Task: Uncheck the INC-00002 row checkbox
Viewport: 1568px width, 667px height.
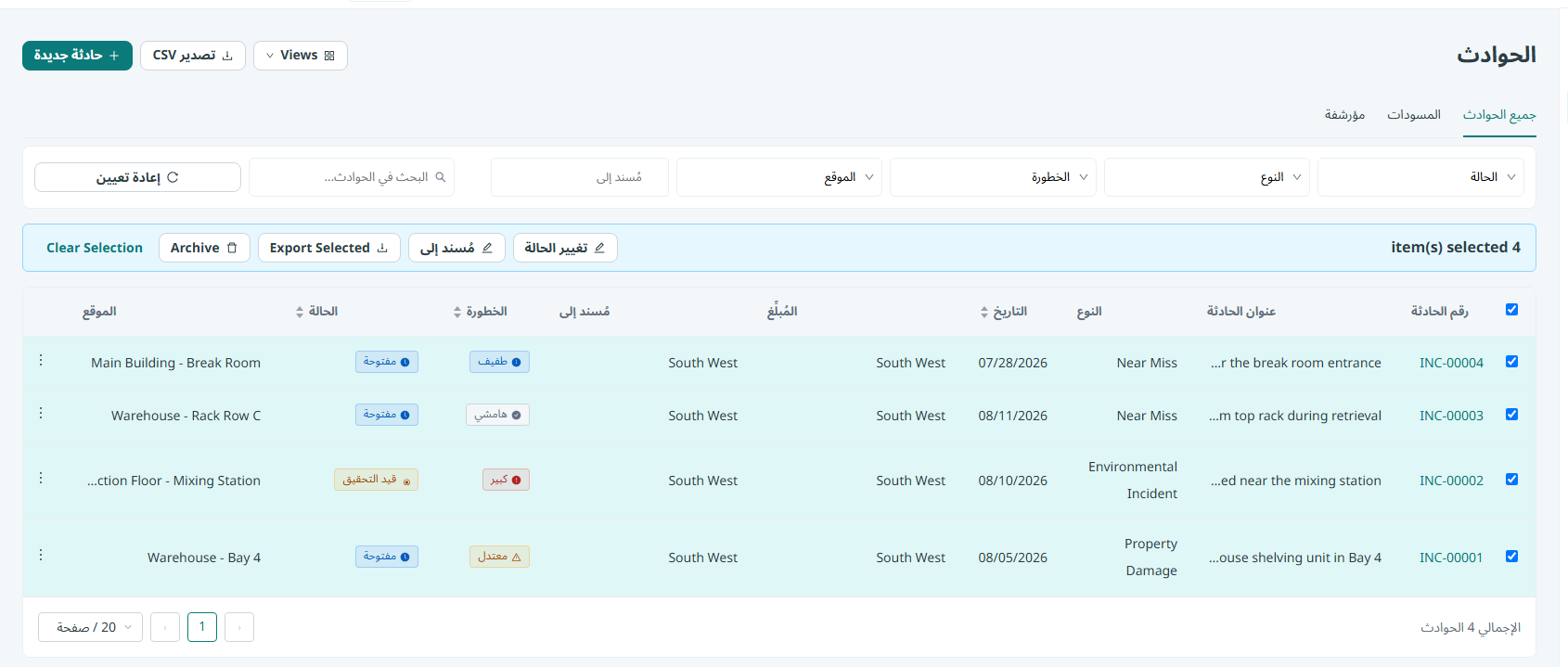Action: click(x=1511, y=480)
